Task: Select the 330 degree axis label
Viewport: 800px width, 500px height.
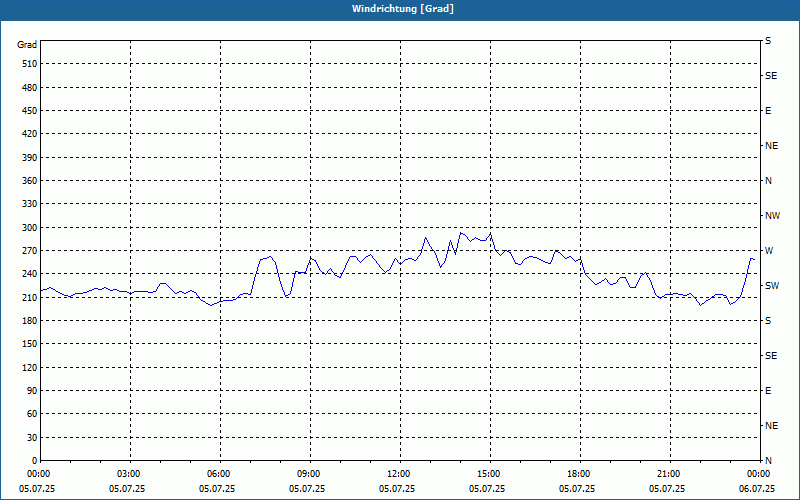Action: pos(30,204)
